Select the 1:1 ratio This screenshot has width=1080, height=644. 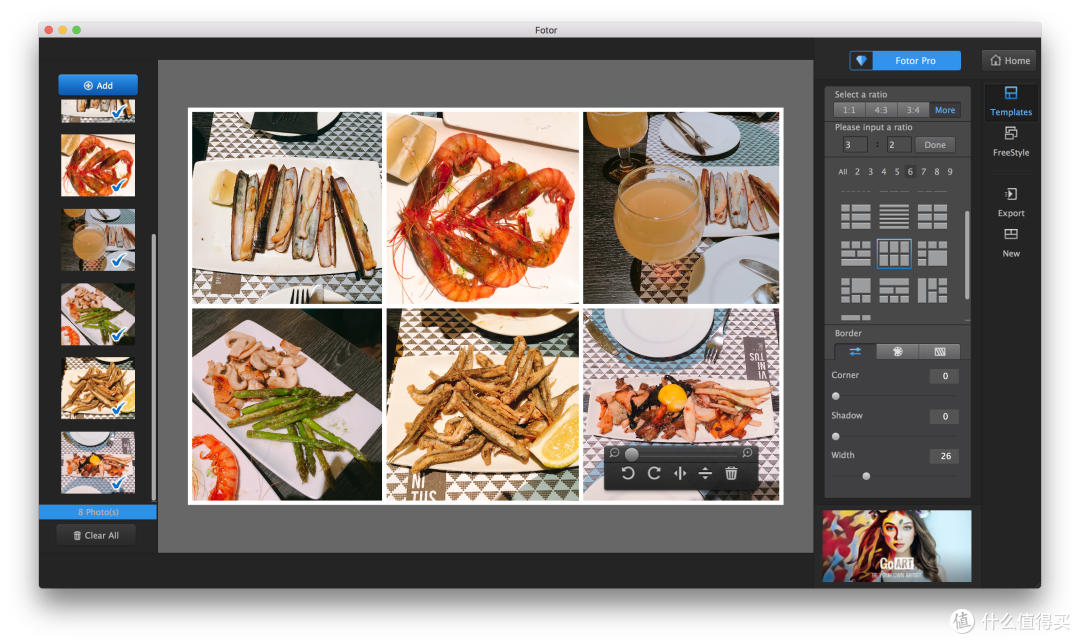[849, 110]
